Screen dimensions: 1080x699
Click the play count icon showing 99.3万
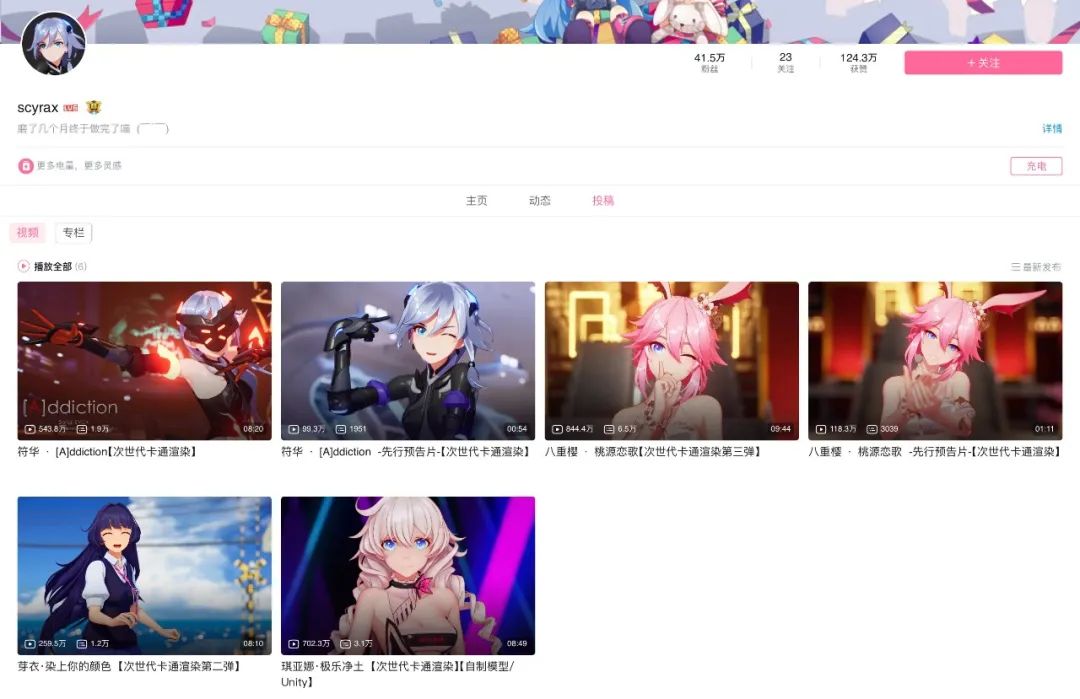click(293, 429)
